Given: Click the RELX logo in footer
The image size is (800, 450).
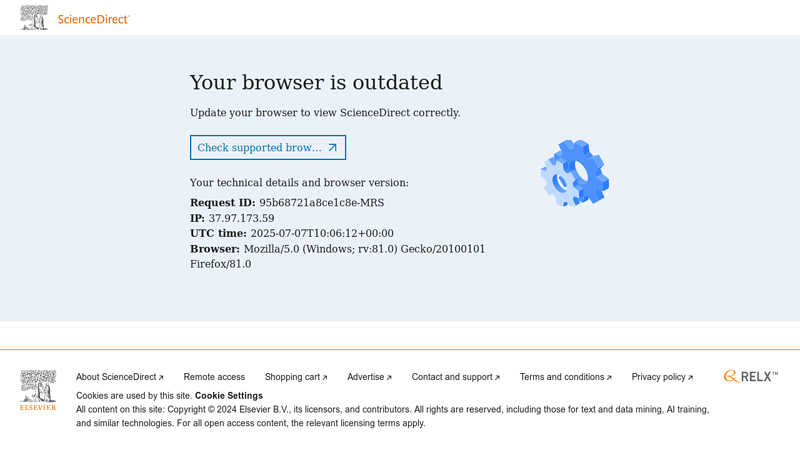Looking at the screenshot, I should [x=751, y=377].
